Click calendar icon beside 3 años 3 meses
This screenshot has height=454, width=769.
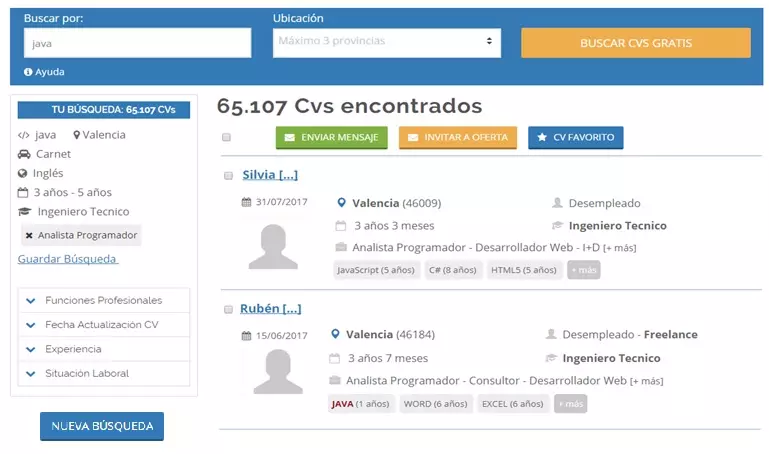(x=340, y=226)
